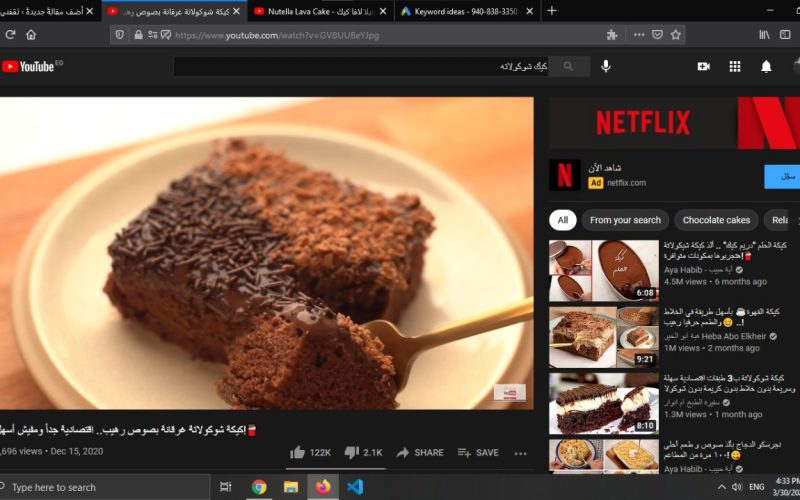Open Task View on the taskbar
The width and height of the screenshot is (800, 500).
click(225, 487)
